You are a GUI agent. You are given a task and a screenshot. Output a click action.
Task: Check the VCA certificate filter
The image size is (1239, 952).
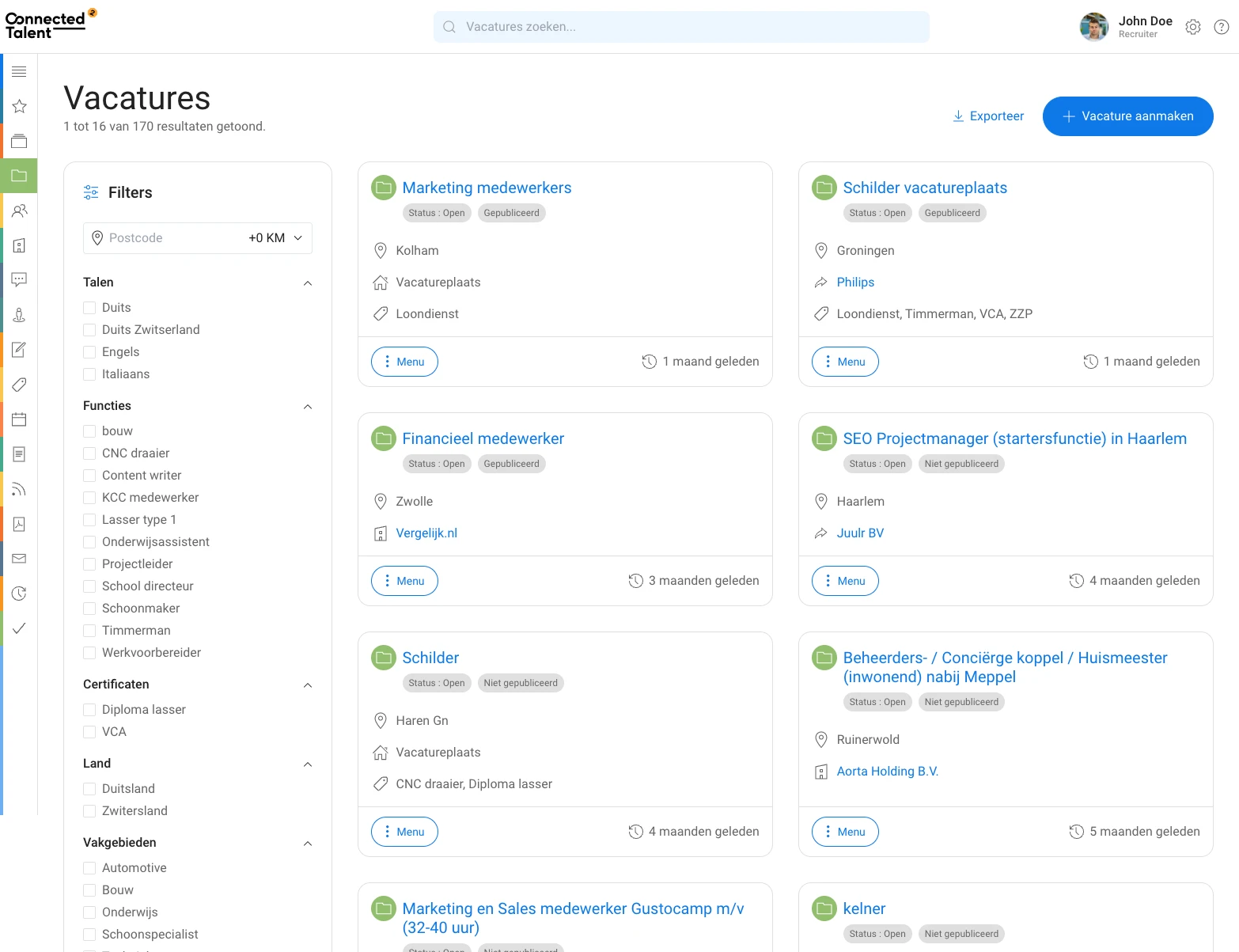point(89,731)
